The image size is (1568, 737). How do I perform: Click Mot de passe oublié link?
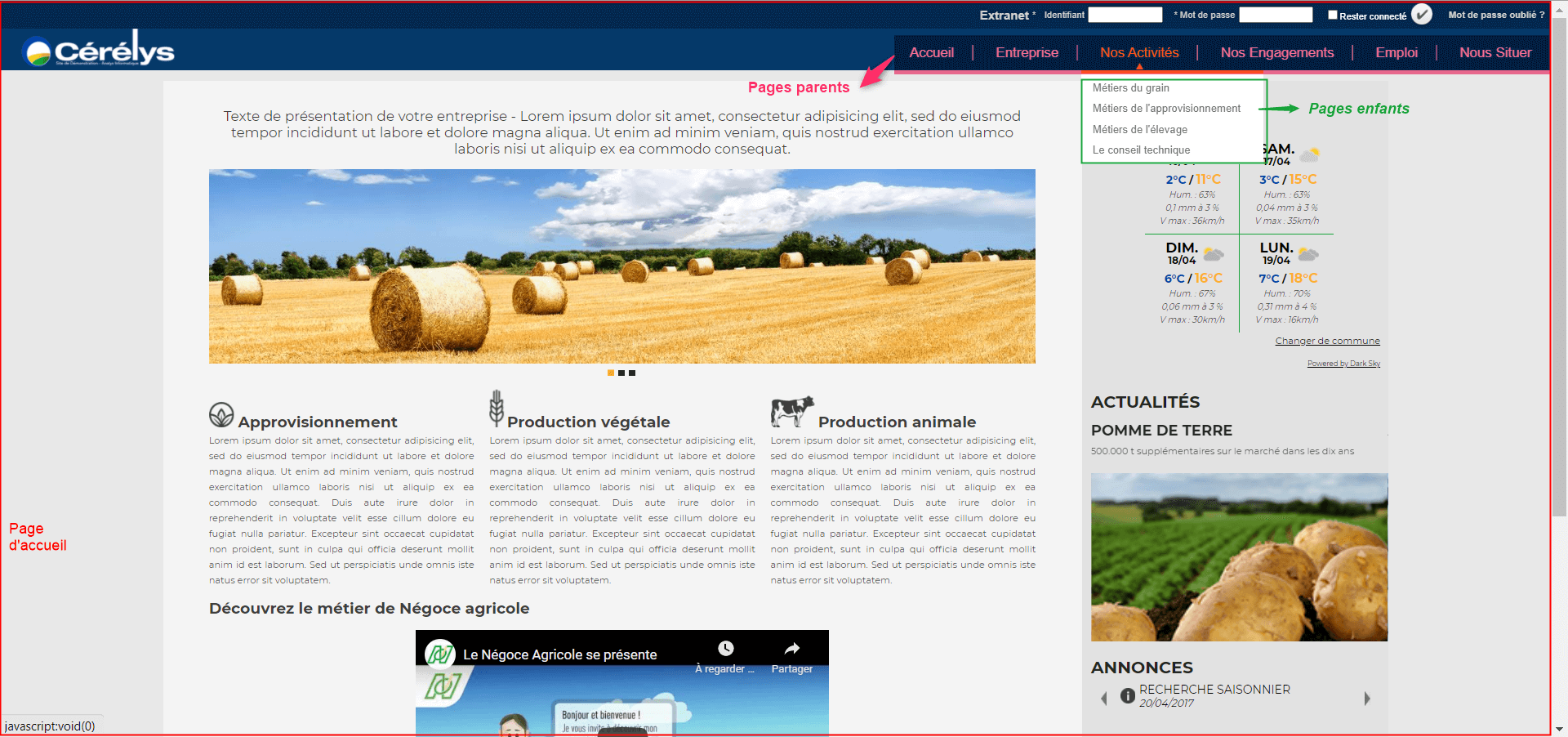point(1495,15)
